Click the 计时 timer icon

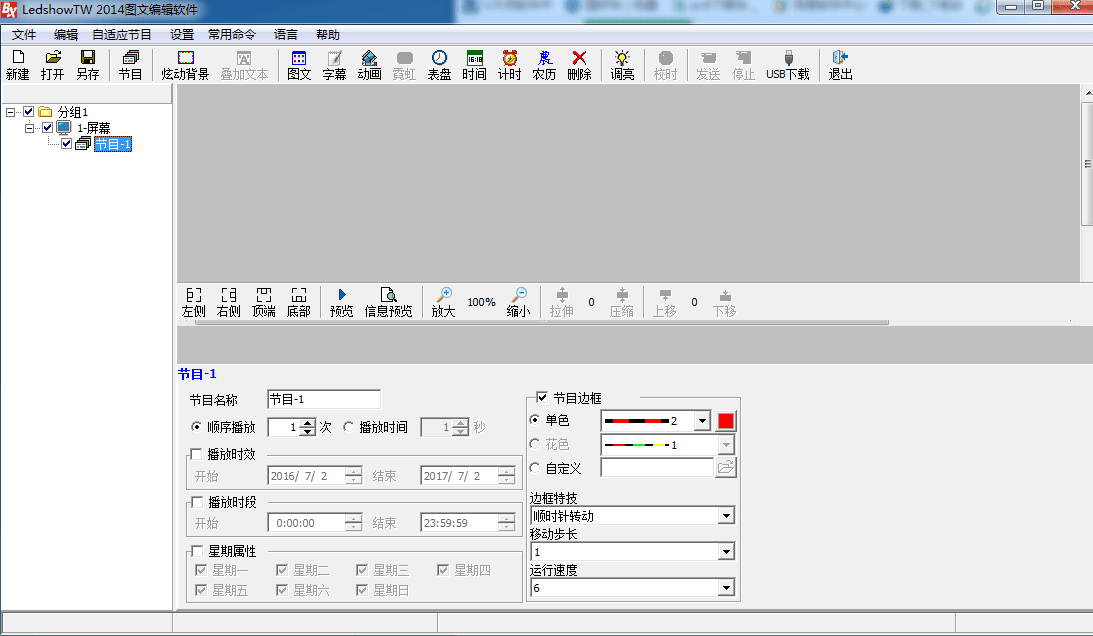point(510,65)
